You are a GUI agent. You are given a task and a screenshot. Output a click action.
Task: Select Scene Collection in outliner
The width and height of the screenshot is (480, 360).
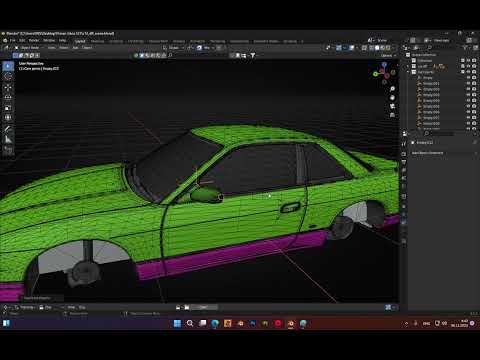tap(424, 55)
